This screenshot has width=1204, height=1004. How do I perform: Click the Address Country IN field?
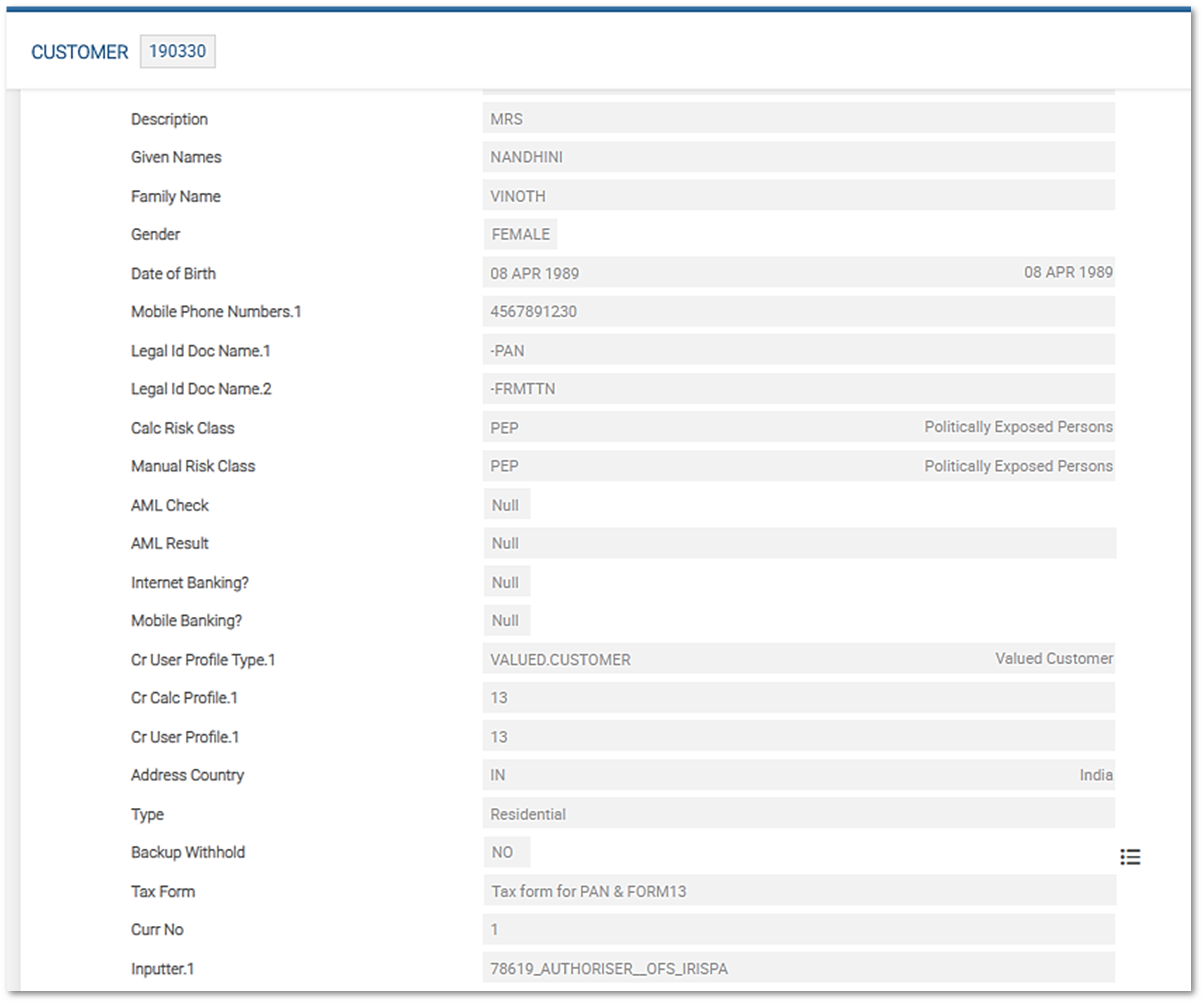point(799,775)
